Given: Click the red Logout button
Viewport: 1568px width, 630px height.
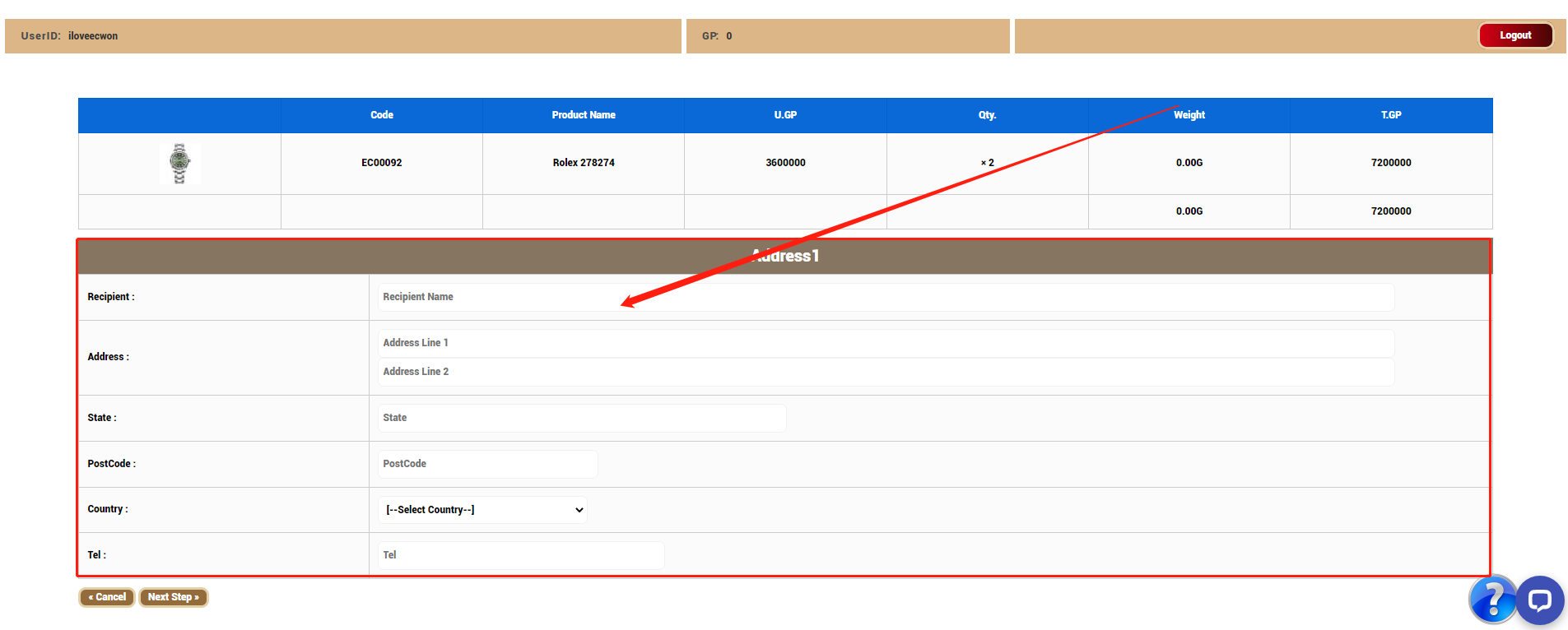Looking at the screenshot, I should point(1514,35).
